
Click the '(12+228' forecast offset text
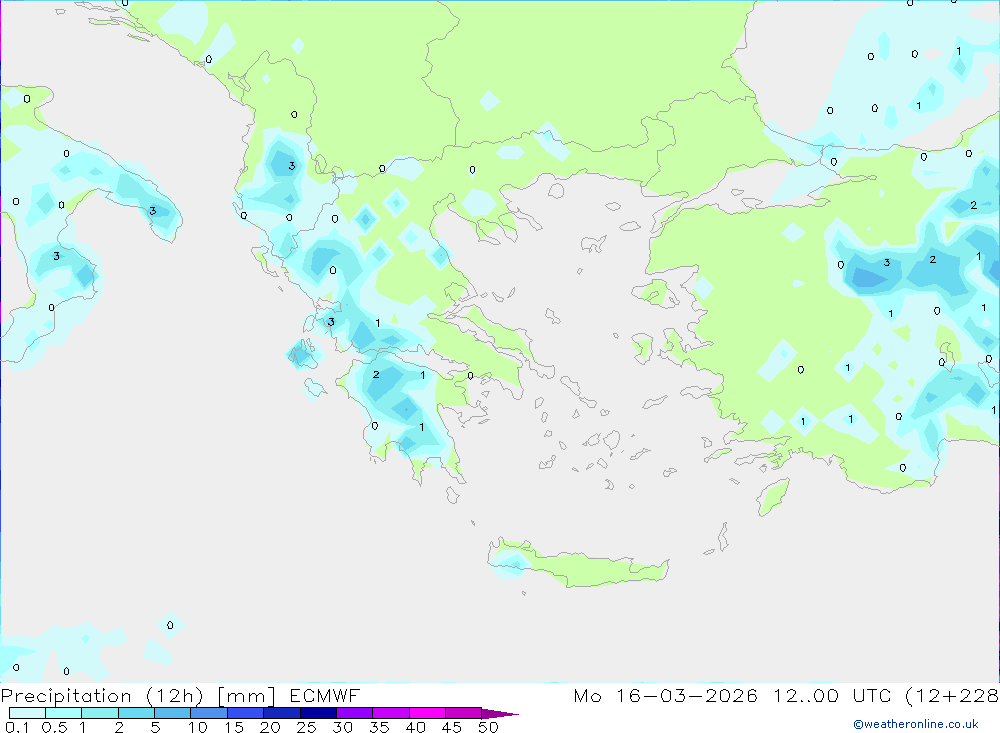click(952, 696)
